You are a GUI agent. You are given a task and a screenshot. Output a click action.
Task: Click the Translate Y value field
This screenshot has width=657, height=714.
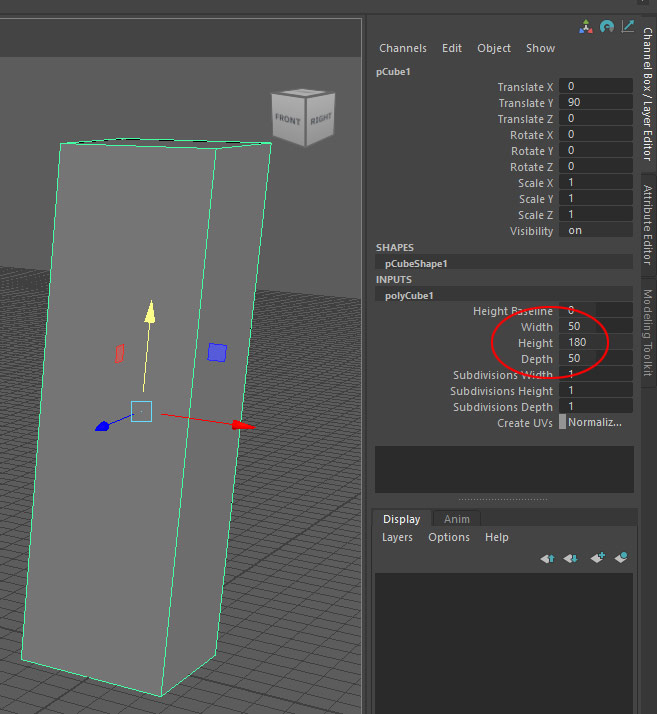tap(594, 103)
